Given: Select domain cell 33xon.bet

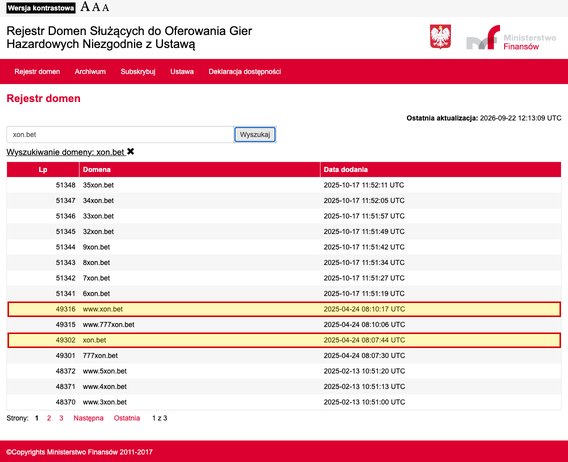Looking at the screenshot, I should (x=98, y=216).
